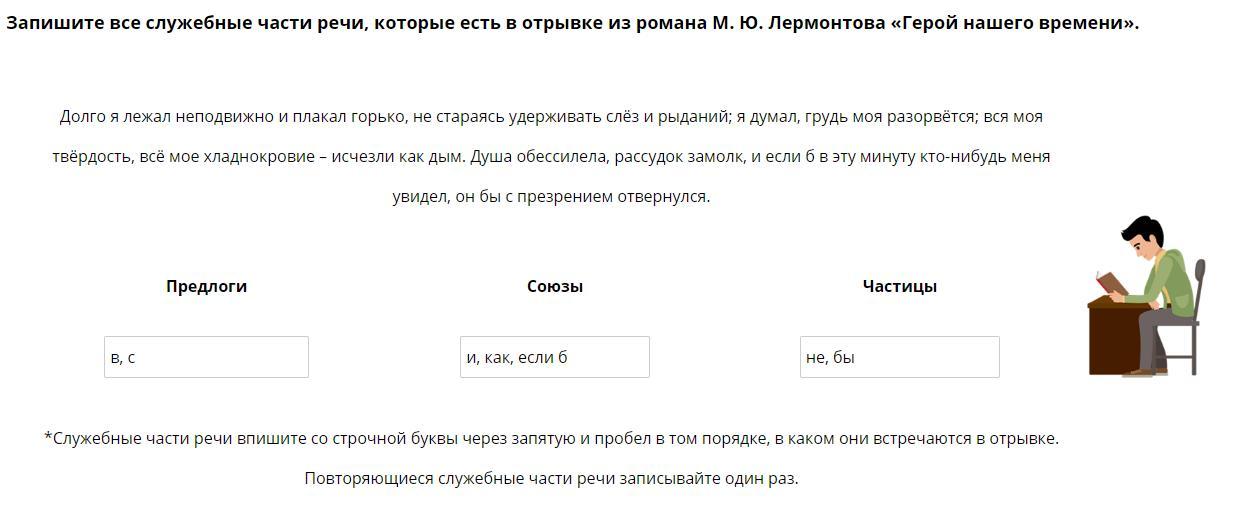Click the Частицы column heading

(899, 286)
